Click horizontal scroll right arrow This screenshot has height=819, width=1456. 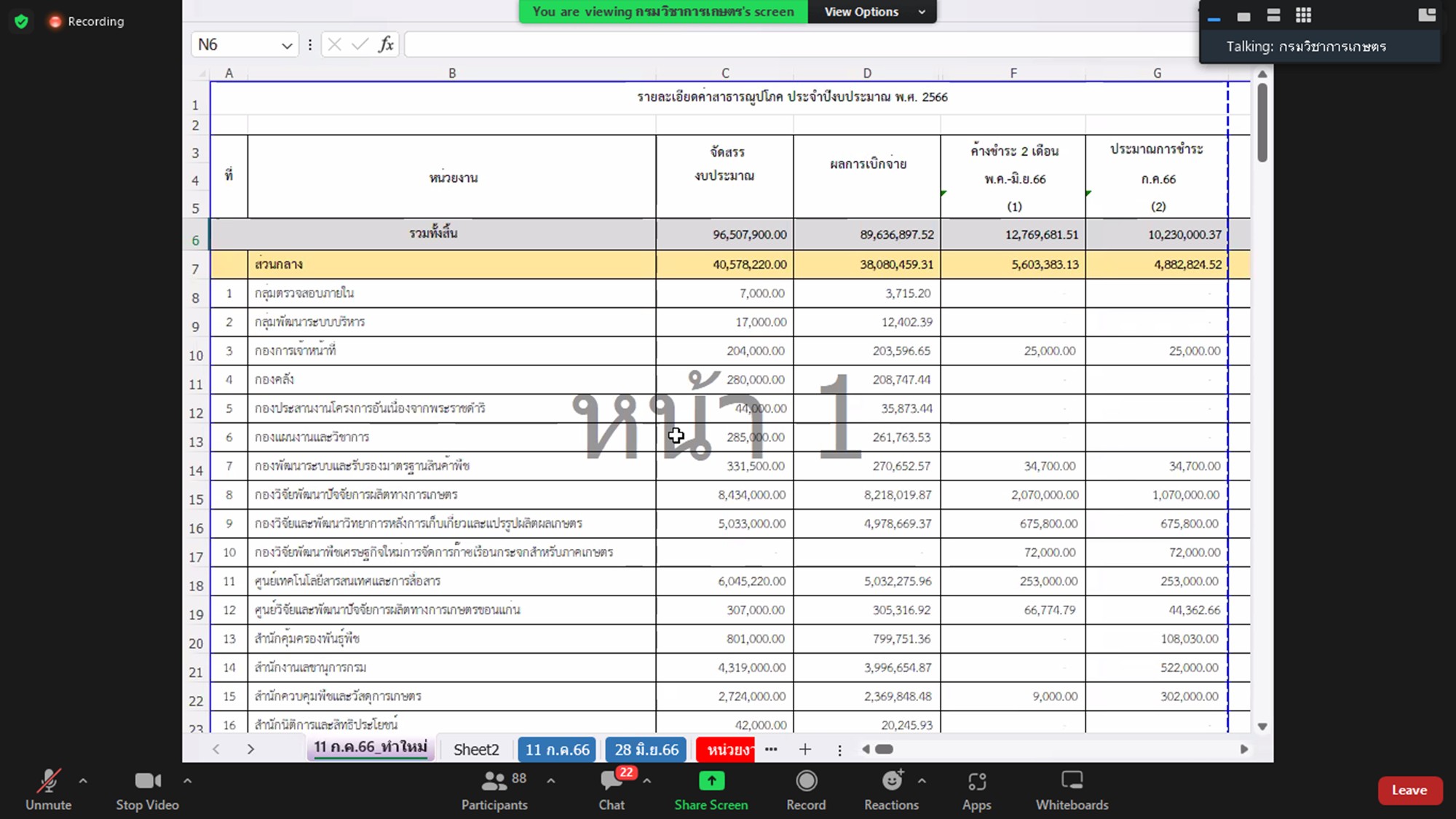1244,749
